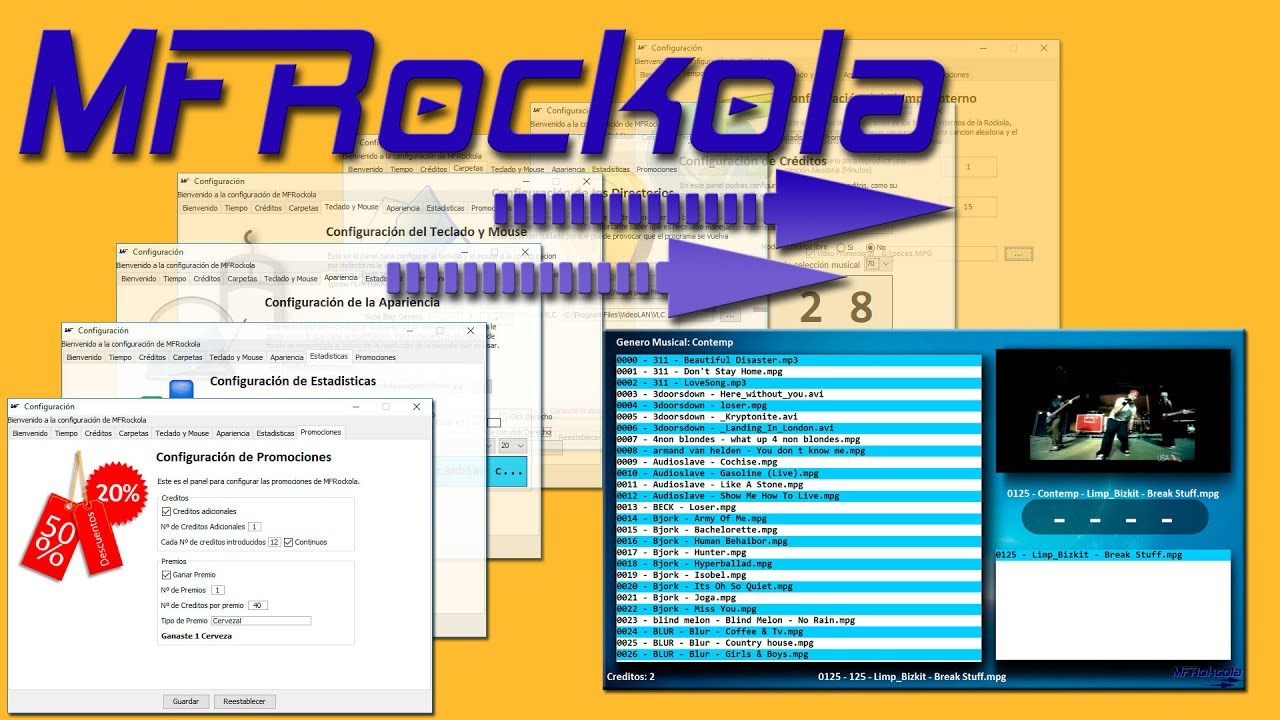1280x720 pixels.
Task: Select song 0026 - BLUR - Girls & Boys.mpg
Action: click(799, 655)
